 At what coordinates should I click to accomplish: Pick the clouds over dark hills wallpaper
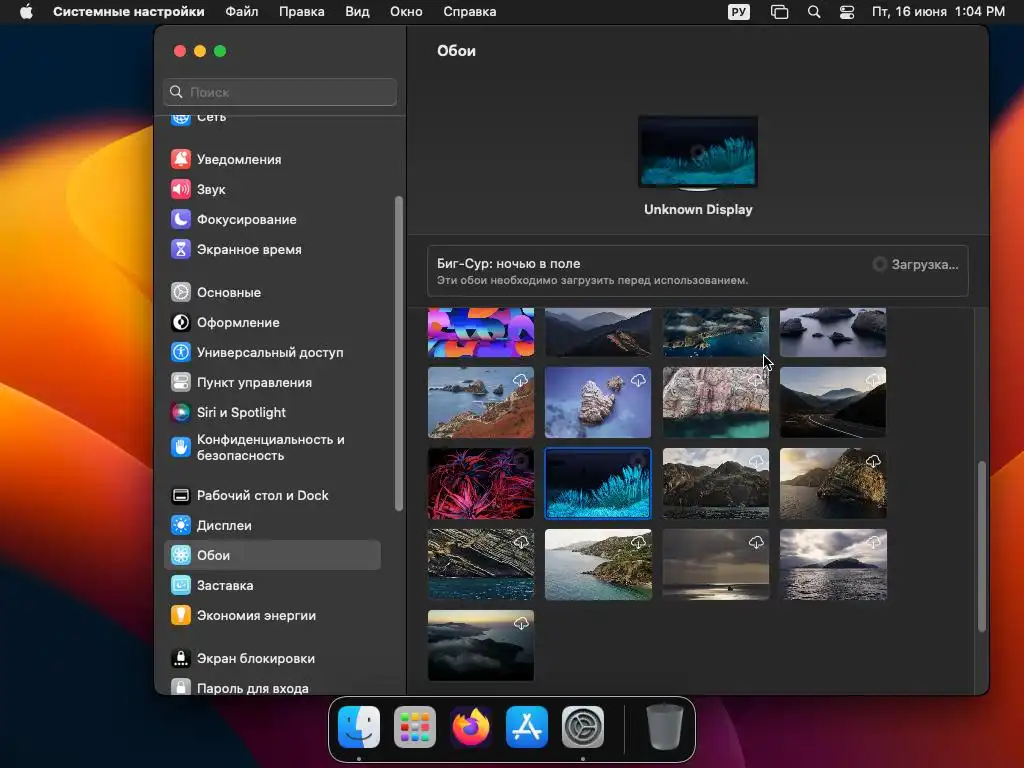pyautogui.click(x=481, y=645)
